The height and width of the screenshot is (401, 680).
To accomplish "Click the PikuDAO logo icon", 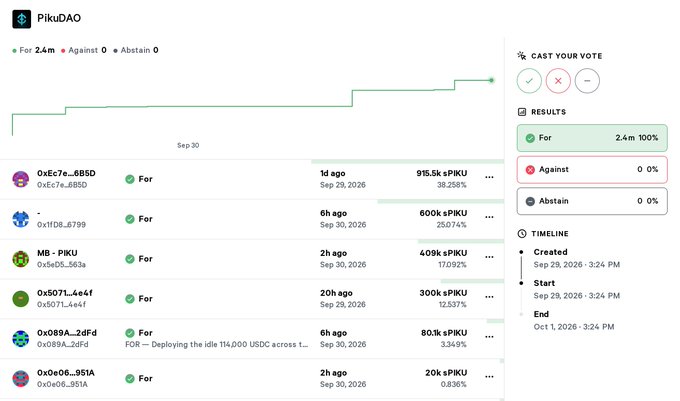I will tap(22, 19).
